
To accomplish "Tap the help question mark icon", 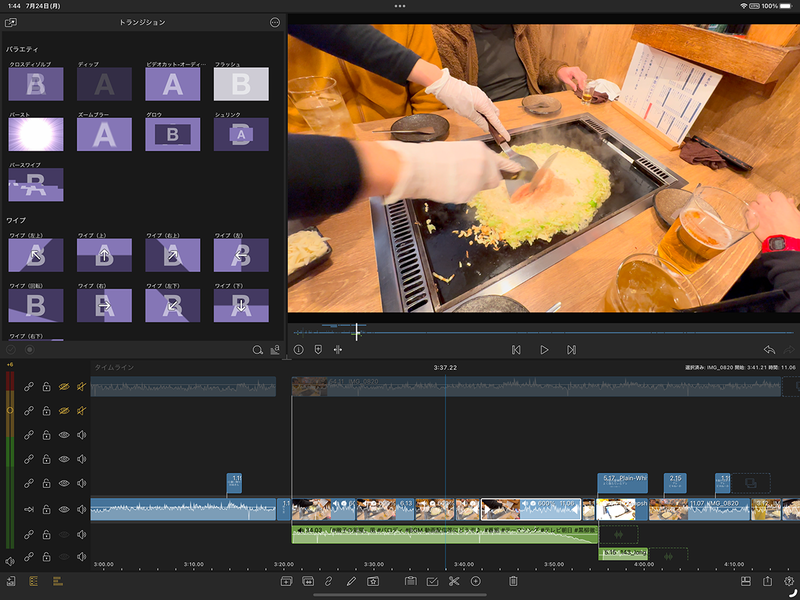I will tap(790, 581).
